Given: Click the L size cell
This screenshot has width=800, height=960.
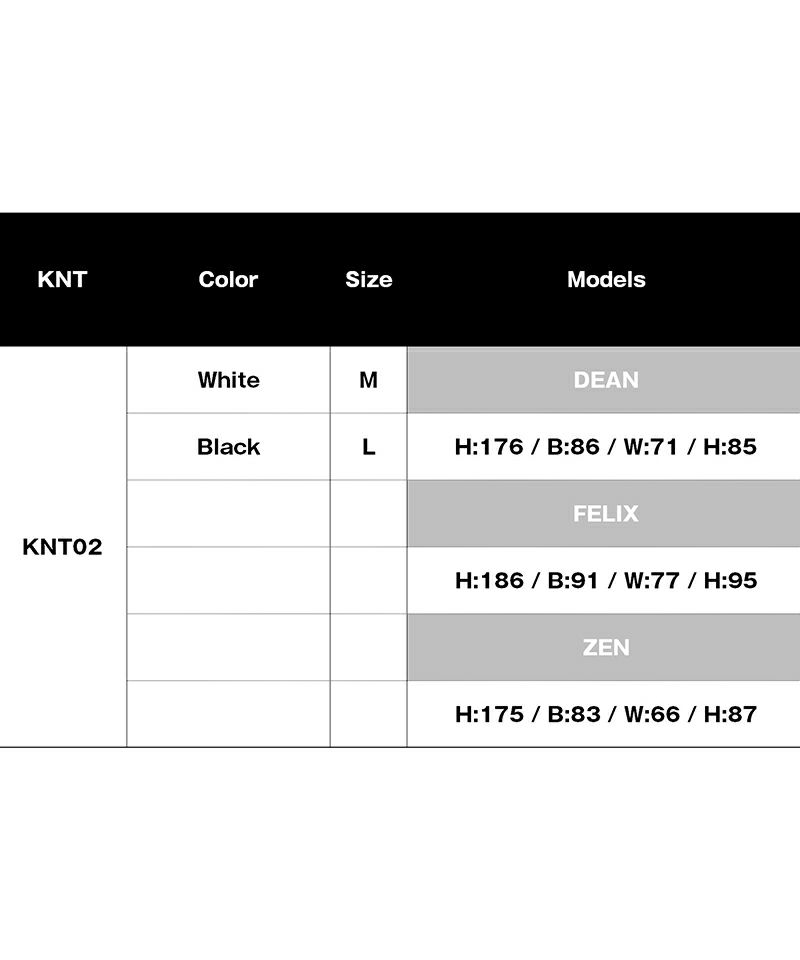Looking at the screenshot, I should point(368,447).
